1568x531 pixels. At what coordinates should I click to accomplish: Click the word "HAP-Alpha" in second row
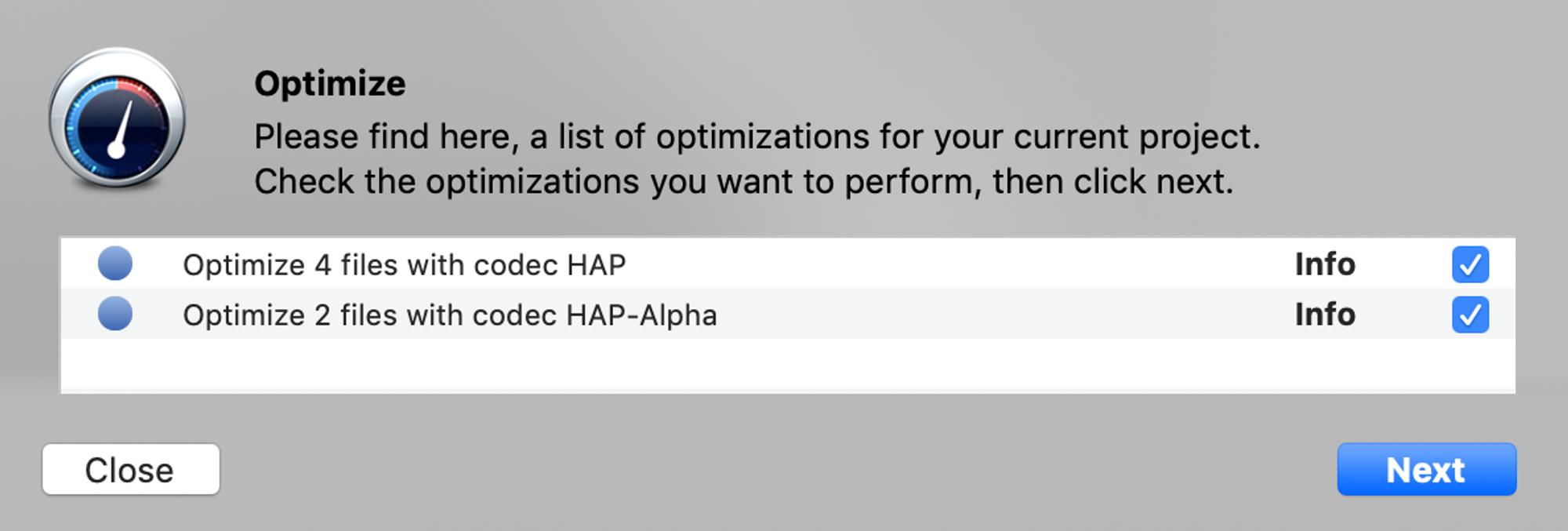(x=641, y=315)
